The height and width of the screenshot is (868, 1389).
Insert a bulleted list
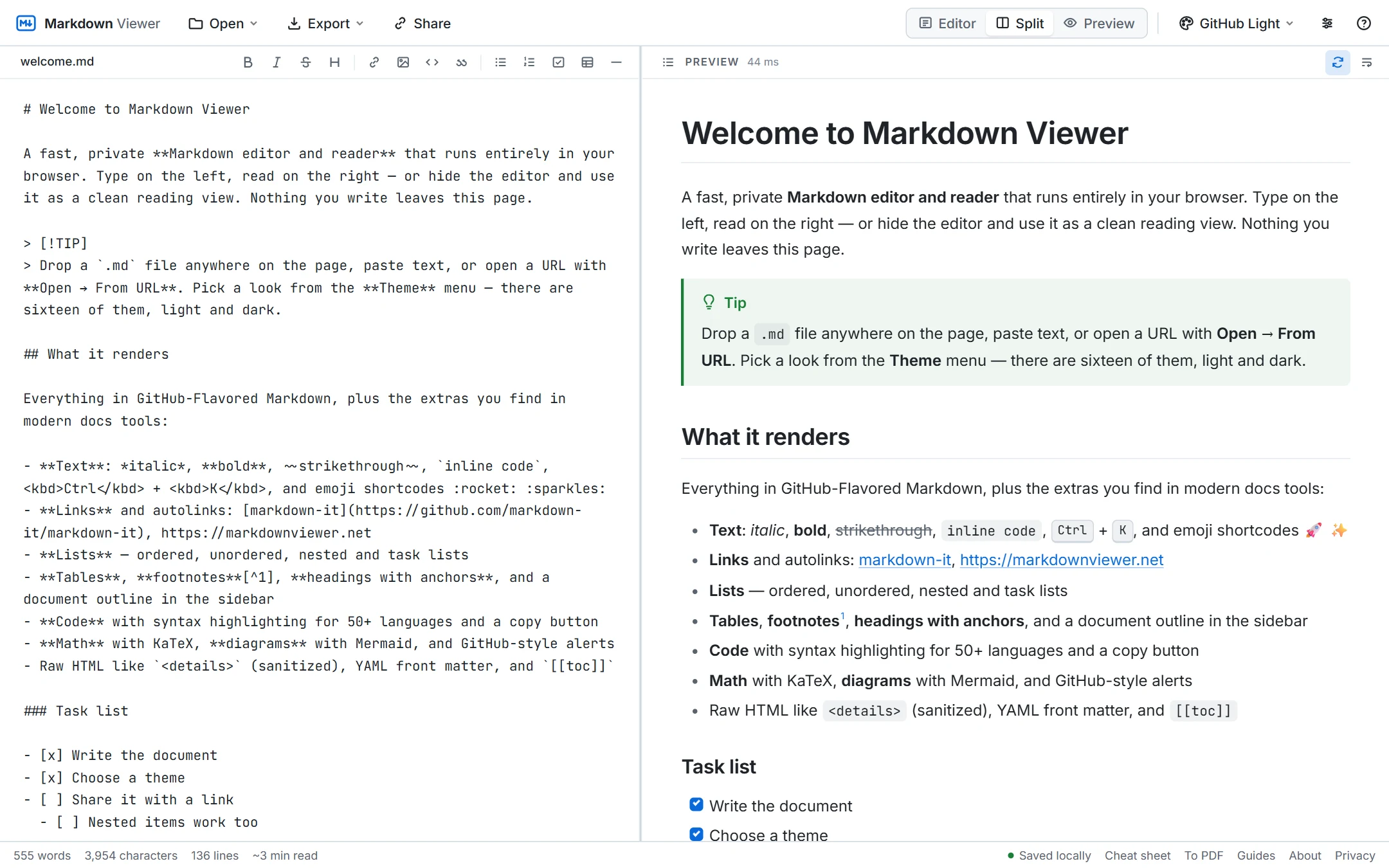500,62
